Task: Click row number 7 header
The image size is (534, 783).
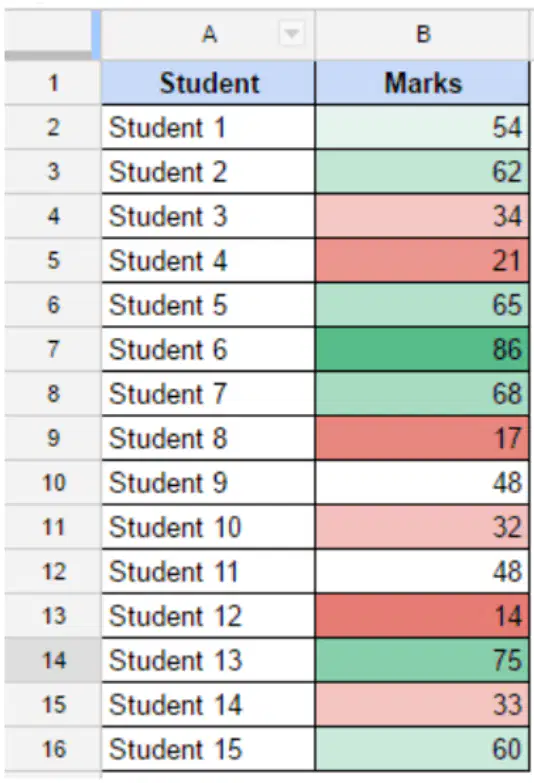Action: (x=53, y=349)
